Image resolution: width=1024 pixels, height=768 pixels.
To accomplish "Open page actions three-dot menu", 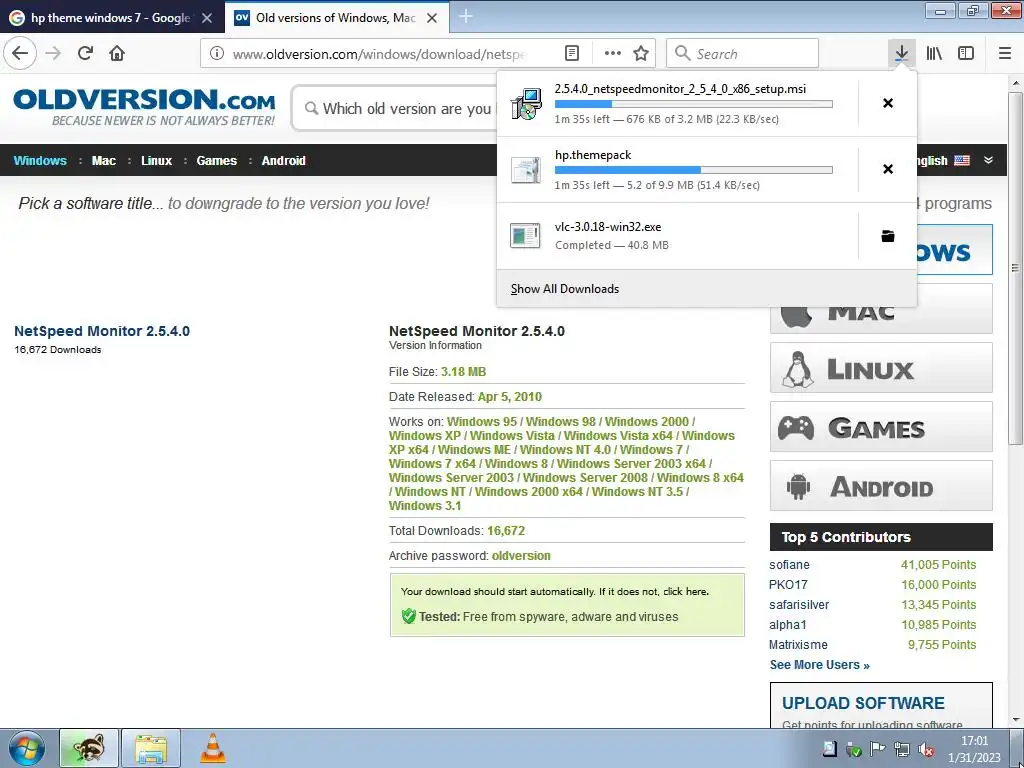I will [x=613, y=54].
